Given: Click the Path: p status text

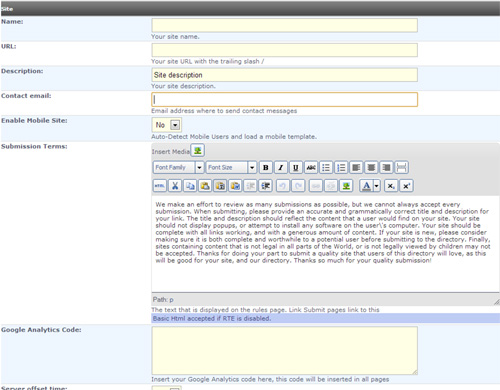Looking at the screenshot, I should pyautogui.click(x=163, y=299).
